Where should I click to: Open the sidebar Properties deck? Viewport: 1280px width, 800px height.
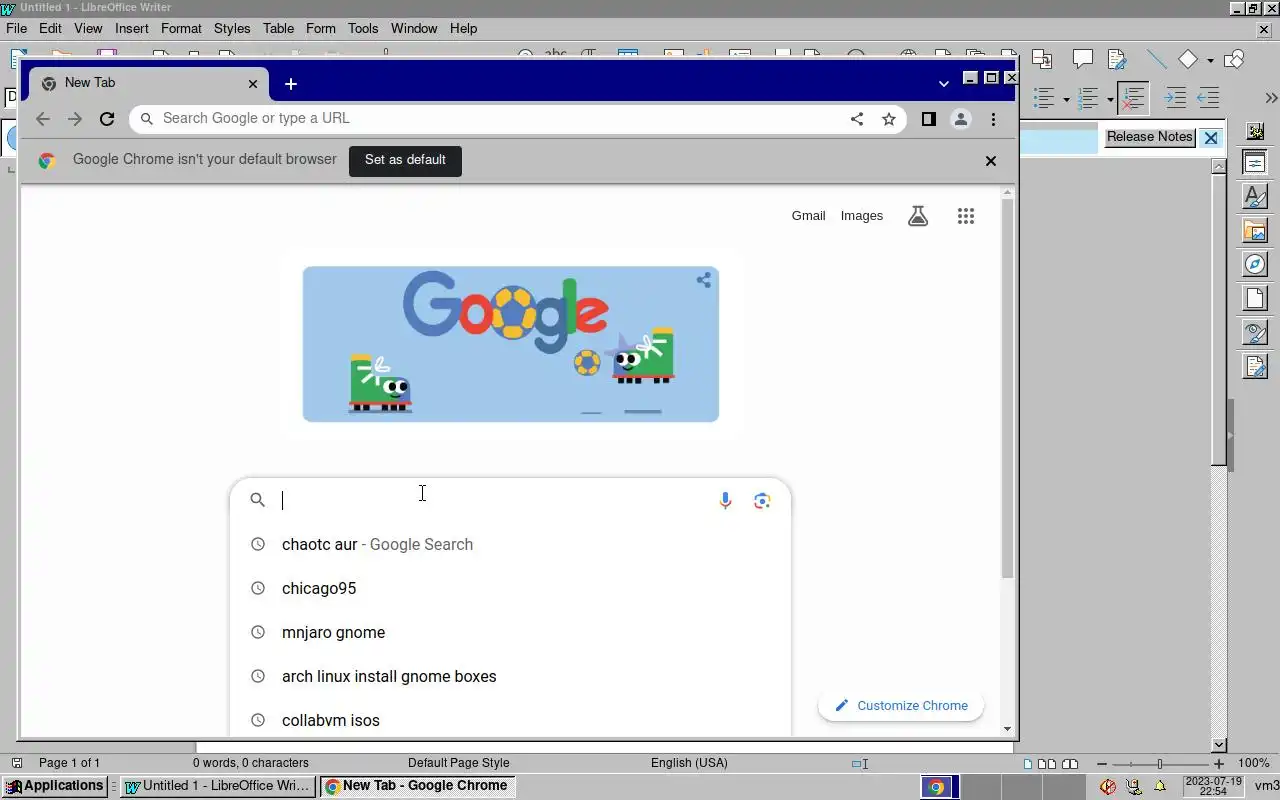(1255, 163)
